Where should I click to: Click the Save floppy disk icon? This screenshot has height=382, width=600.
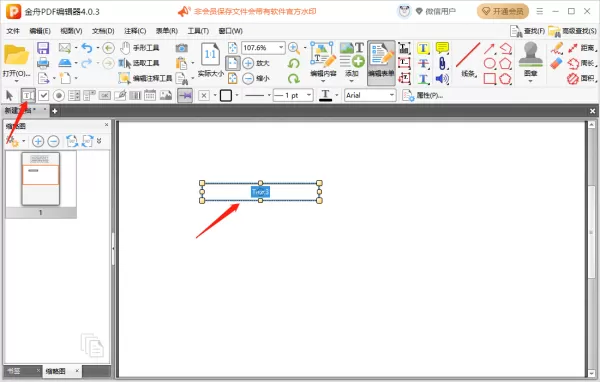(43, 48)
